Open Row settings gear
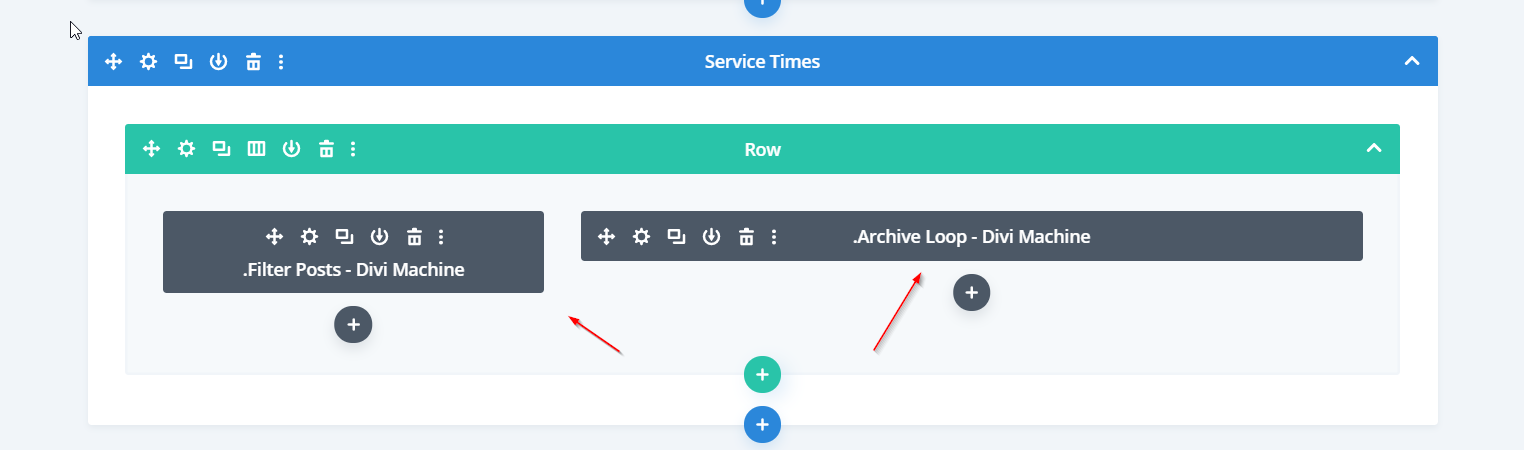Image resolution: width=1524 pixels, height=450 pixels. (x=186, y=149)
